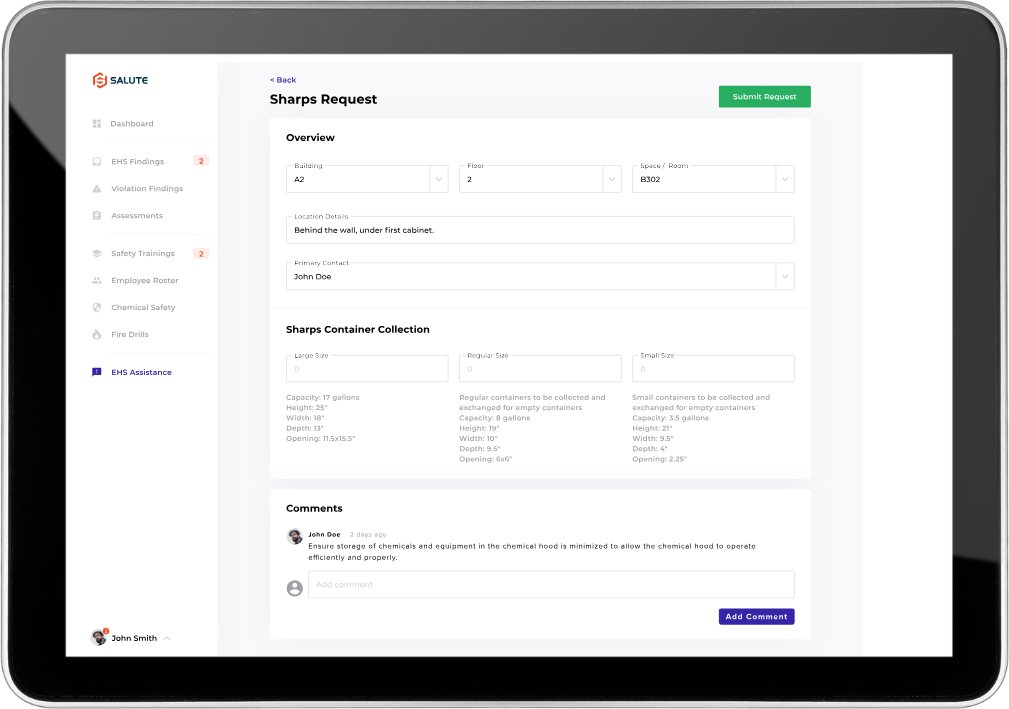
Task: Click the Comments section heading
Action: pyautogui.click(x=314, y=508)
